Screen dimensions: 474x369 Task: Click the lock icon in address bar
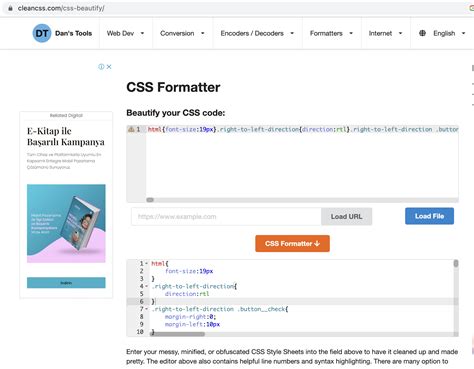click(x=10, y=8)
